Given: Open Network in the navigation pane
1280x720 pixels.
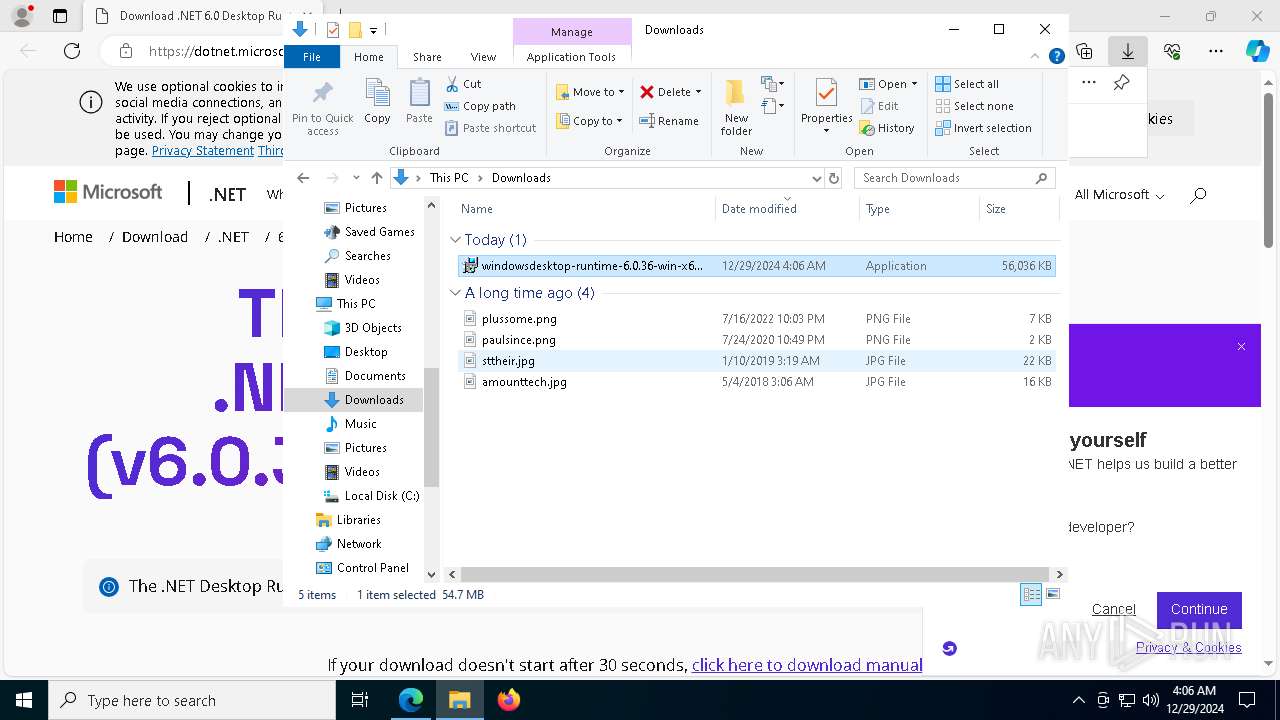Looking at the screenshot, I should (359, 544).
